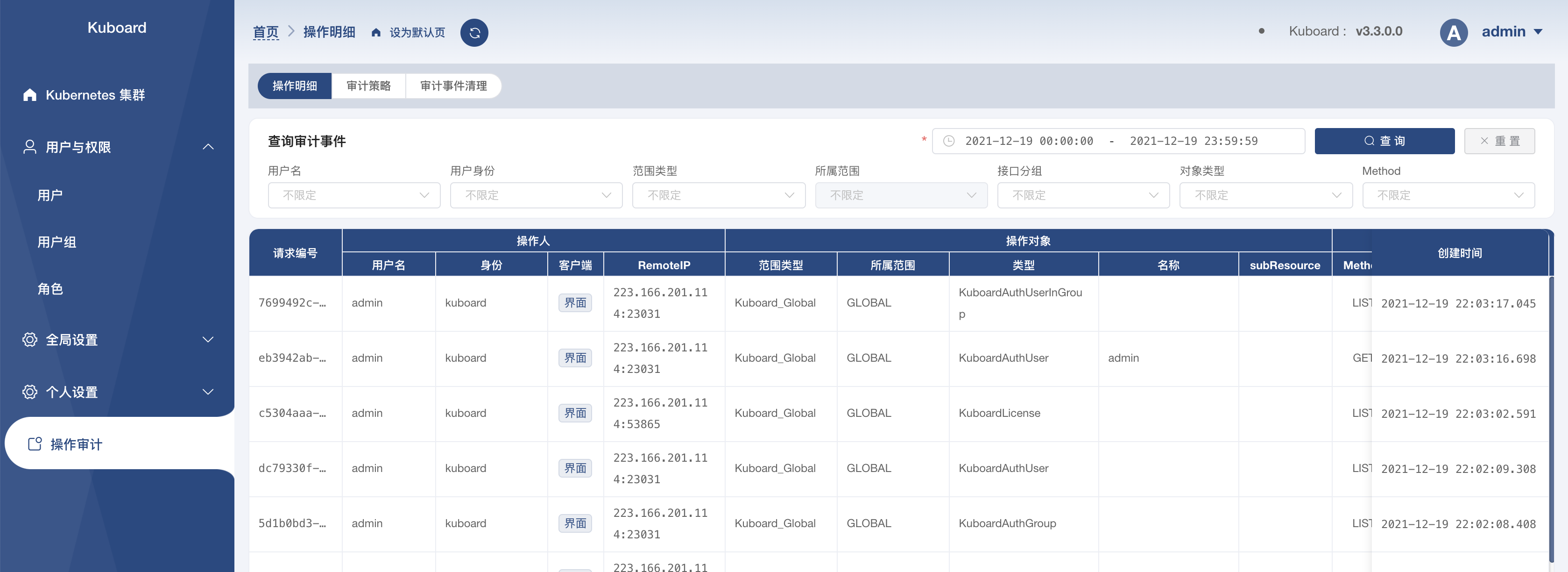Click request ID eb3942ab-…

pyautogui.click(x=292, y=357)
